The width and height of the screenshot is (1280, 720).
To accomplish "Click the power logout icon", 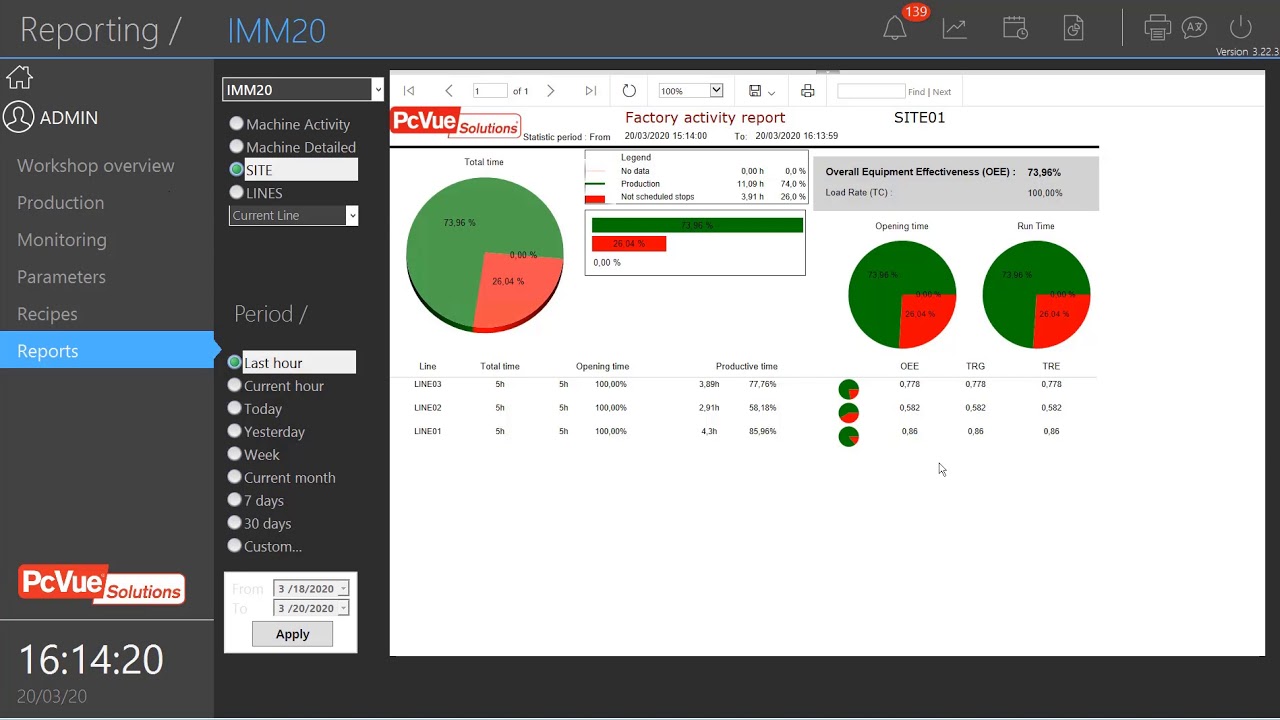I will click(1241, 27).
